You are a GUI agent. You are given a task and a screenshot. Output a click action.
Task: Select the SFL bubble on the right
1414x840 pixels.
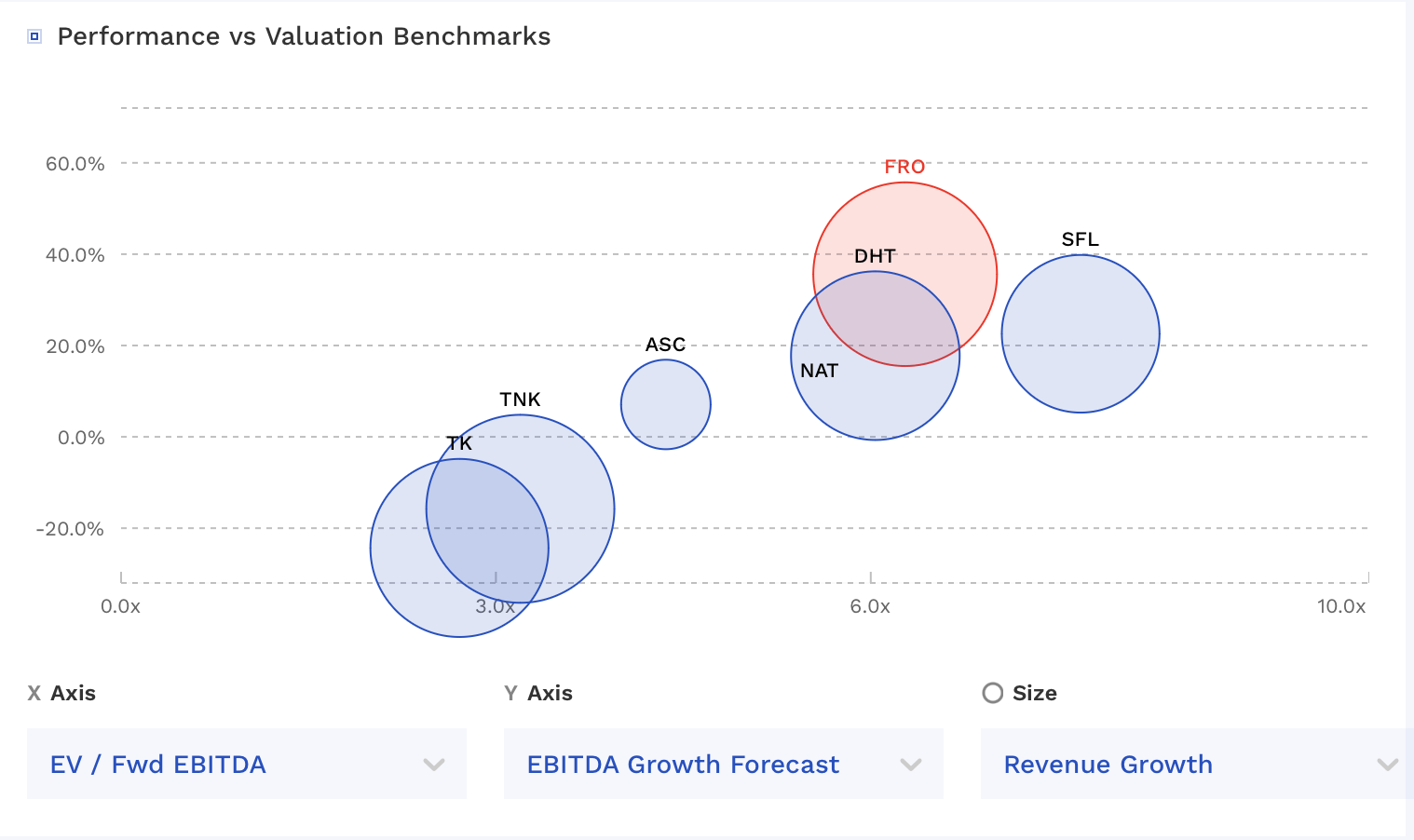click(1080, 332)
